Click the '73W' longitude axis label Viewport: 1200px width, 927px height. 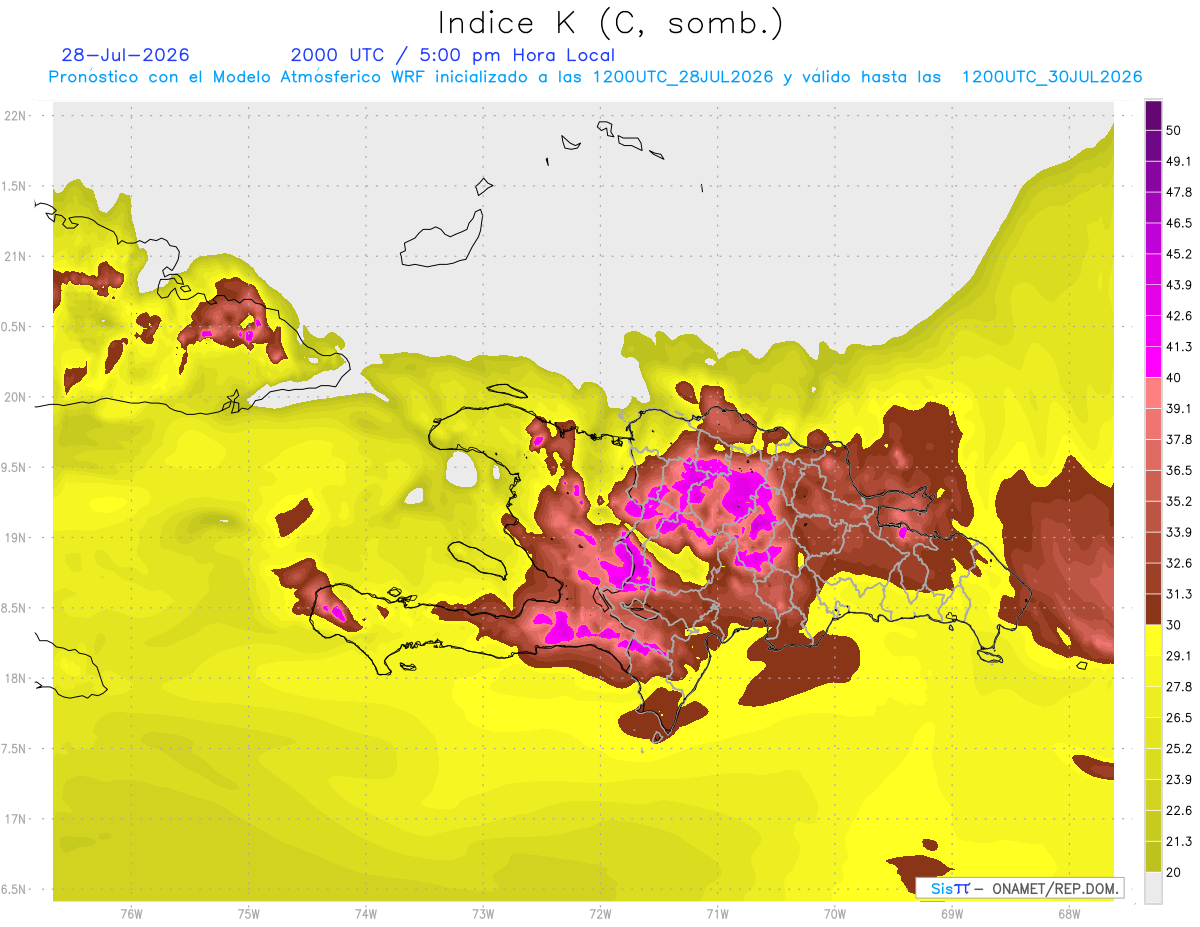(x=483, y=914)
